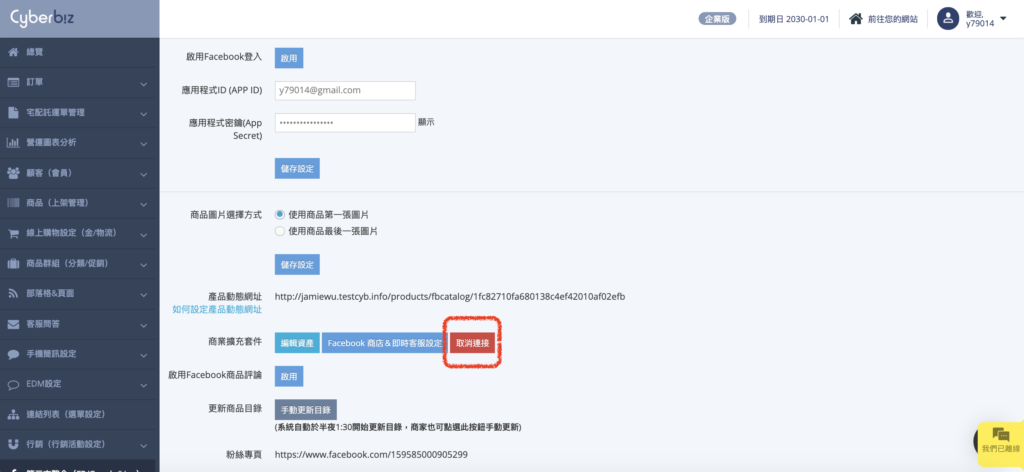The width and height of the screenshot is (1024, 472).
Task: Click the 手機簡訊設定 speech bubble icon
Action: click(13, 354)
